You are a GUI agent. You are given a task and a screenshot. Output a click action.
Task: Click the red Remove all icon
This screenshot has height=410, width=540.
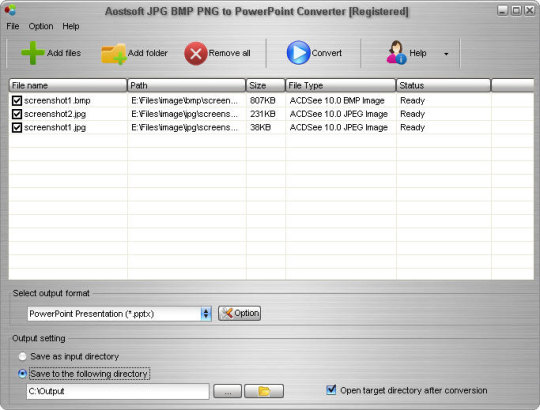[196, 54]
